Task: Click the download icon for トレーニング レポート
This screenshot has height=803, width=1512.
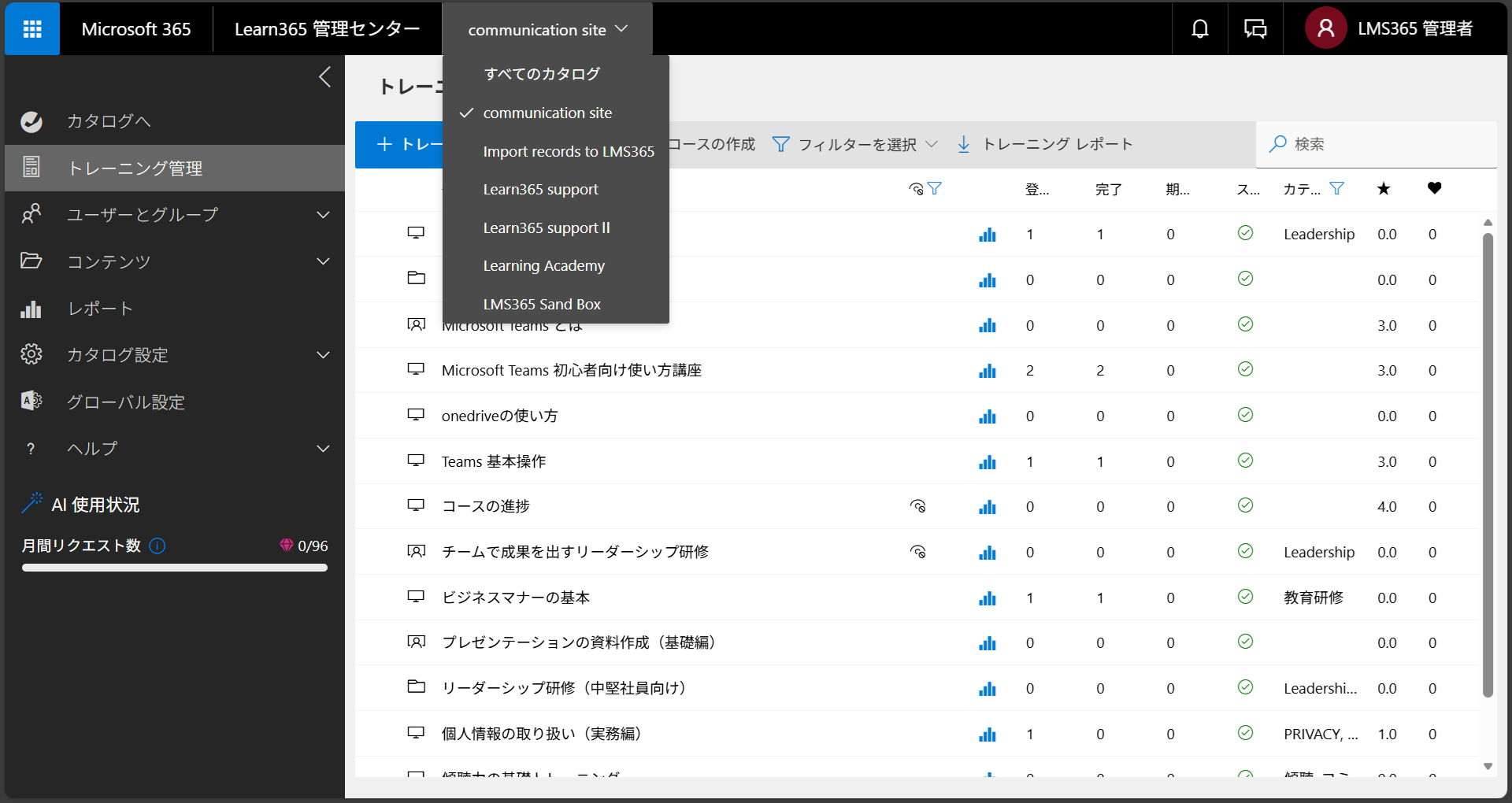Action: [x=963, y=144]
